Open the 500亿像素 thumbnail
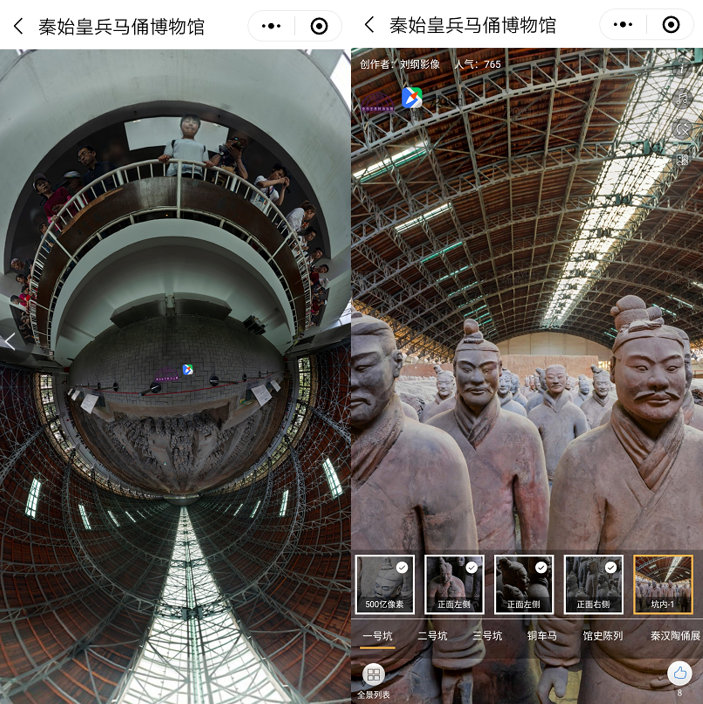The image size is (703, 704). tap(385, 584)
